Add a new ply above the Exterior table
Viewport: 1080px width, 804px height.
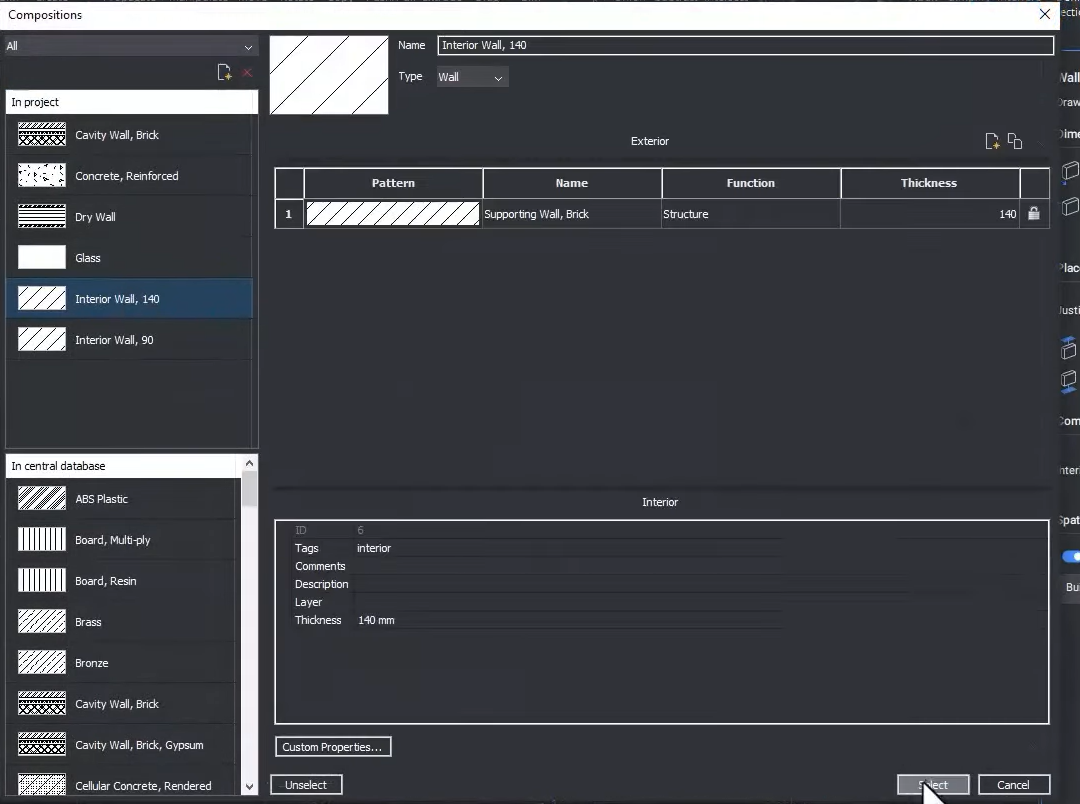pos(993,141)
